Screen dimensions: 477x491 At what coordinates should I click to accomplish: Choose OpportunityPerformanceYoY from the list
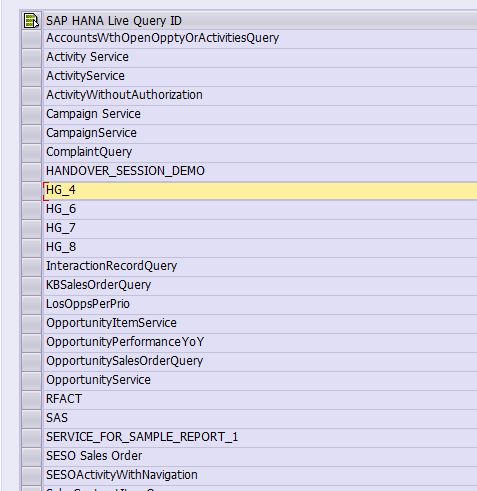click(x=125, y=342)
